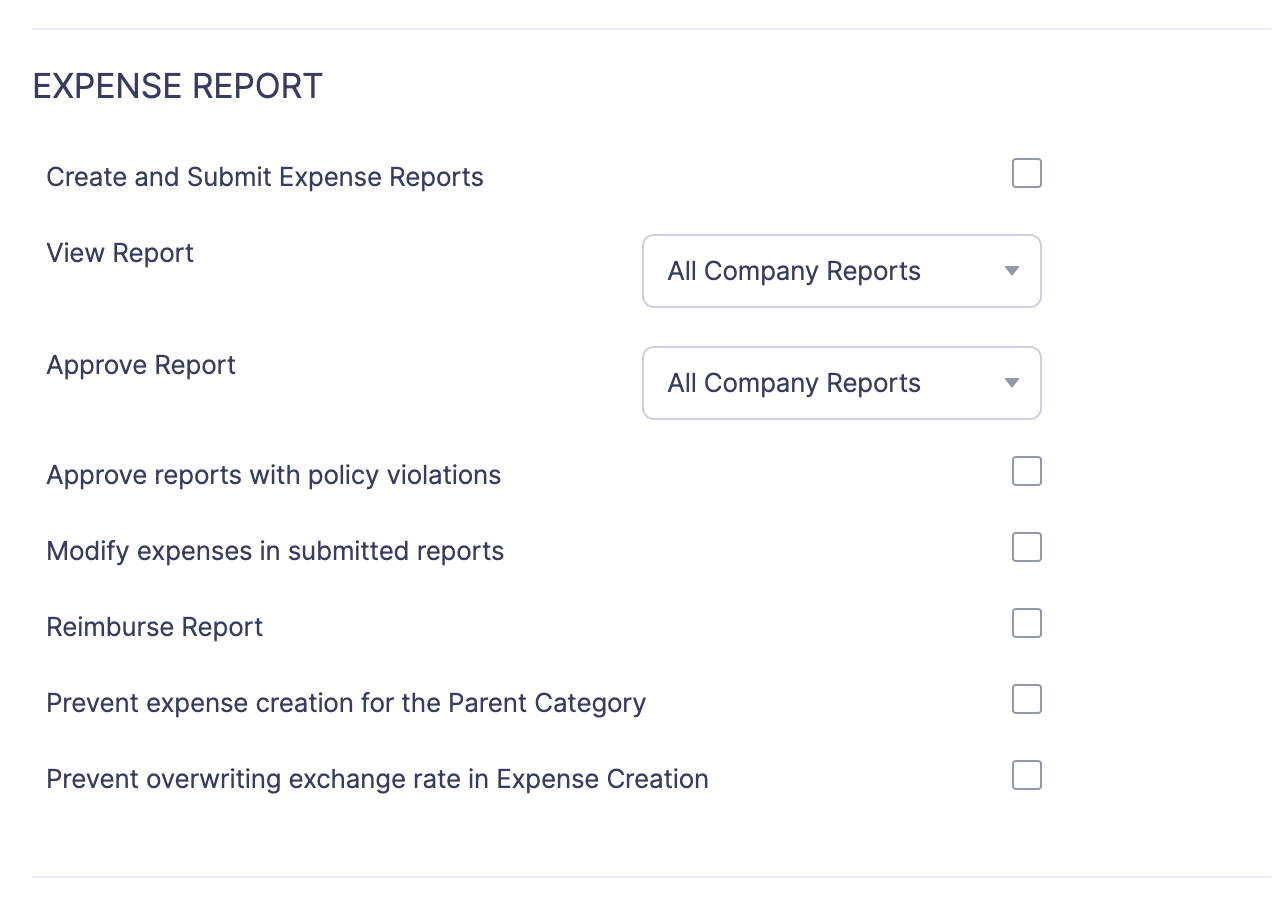Click 'Prevent expense creation for the Parent Category' text
Screen dimensions: 1286x904
[346, 703]
